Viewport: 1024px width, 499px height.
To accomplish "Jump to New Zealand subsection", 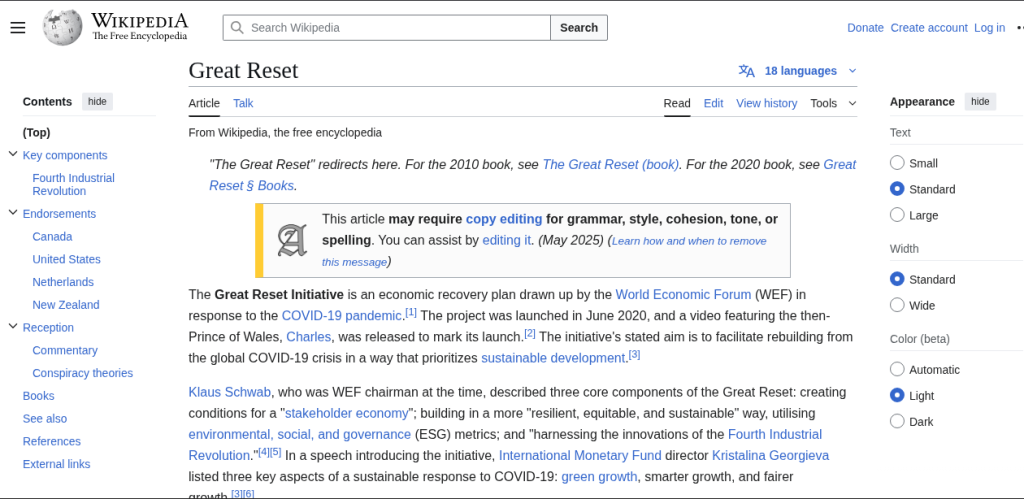I will (x=66, y=304).
